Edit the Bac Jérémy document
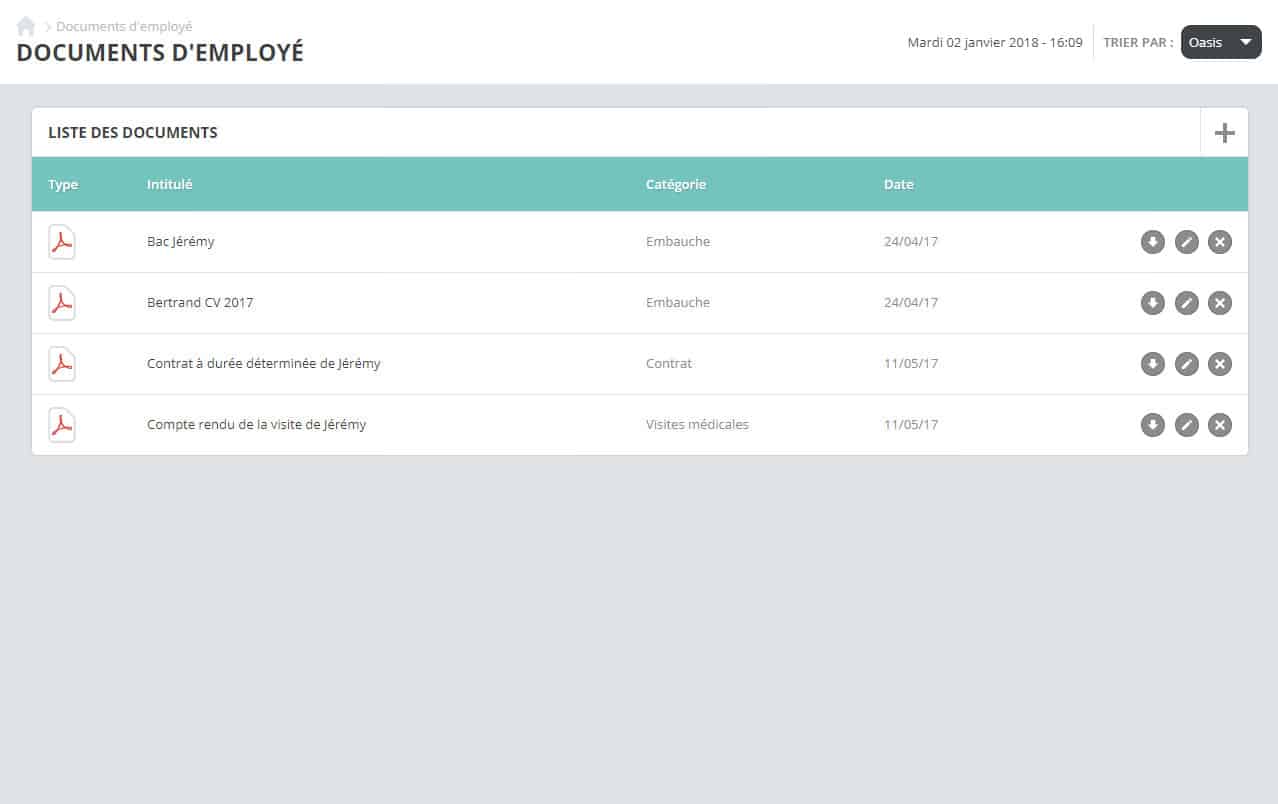 point(1186,242)
